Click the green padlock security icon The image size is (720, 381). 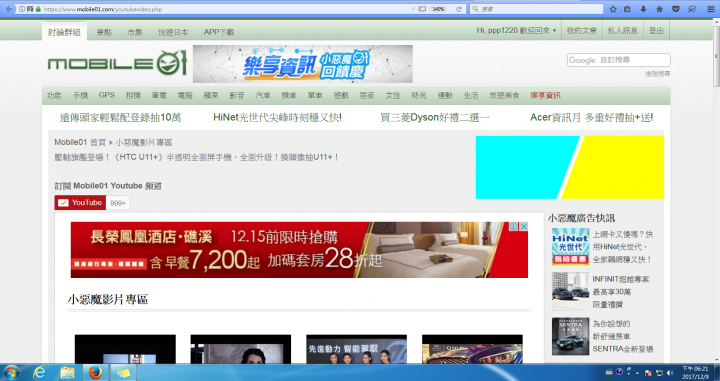(38, 9)
